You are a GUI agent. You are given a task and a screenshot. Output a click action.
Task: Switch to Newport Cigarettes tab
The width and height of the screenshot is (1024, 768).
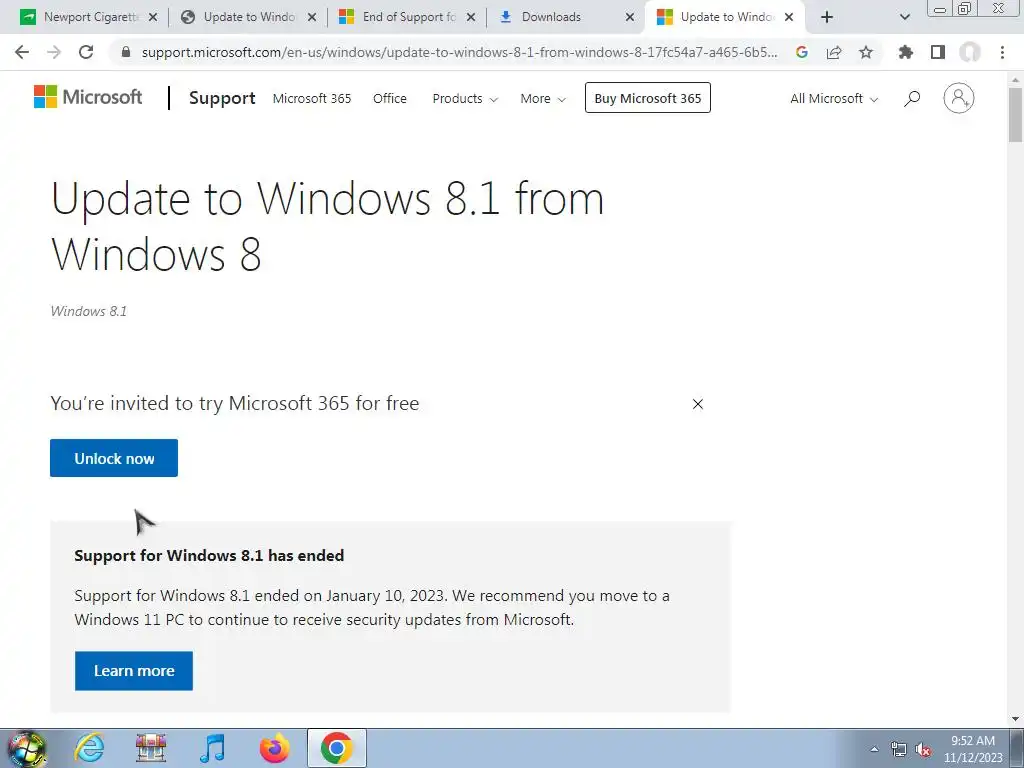[x=89, y=17]
